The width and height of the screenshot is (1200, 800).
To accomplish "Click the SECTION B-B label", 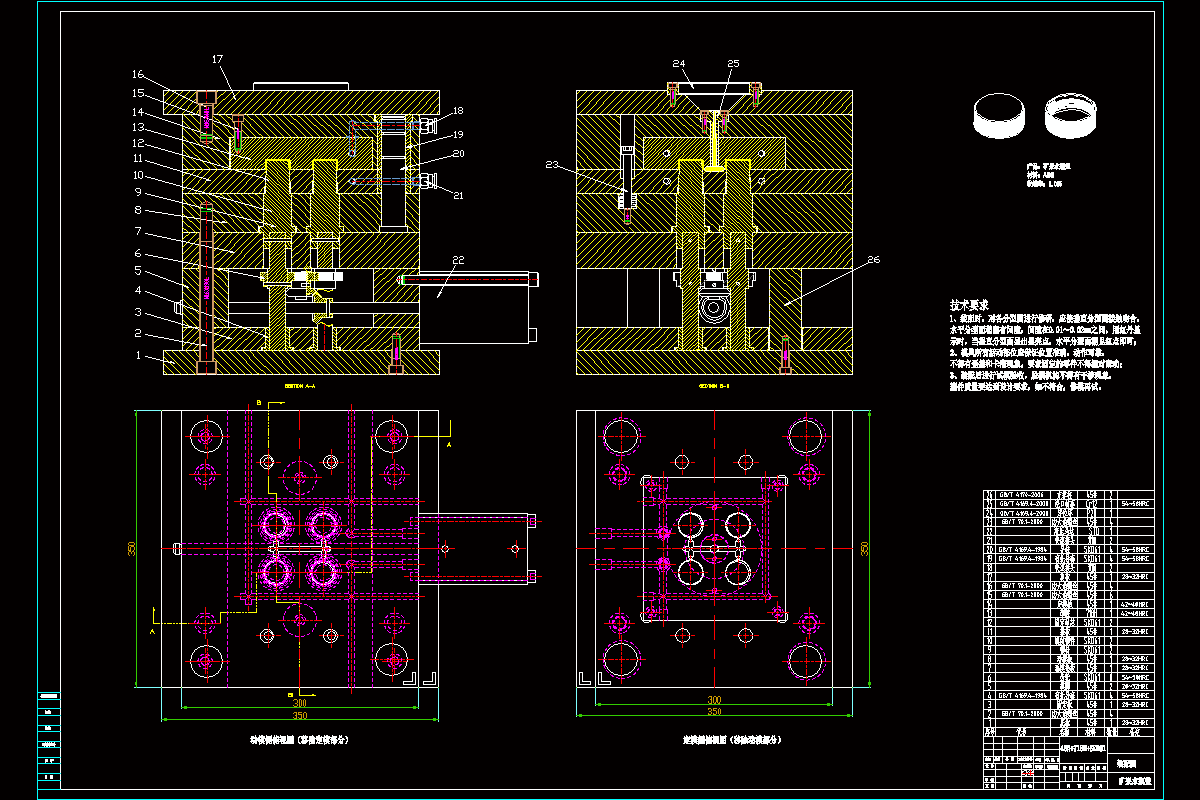I will pos(714,384).
